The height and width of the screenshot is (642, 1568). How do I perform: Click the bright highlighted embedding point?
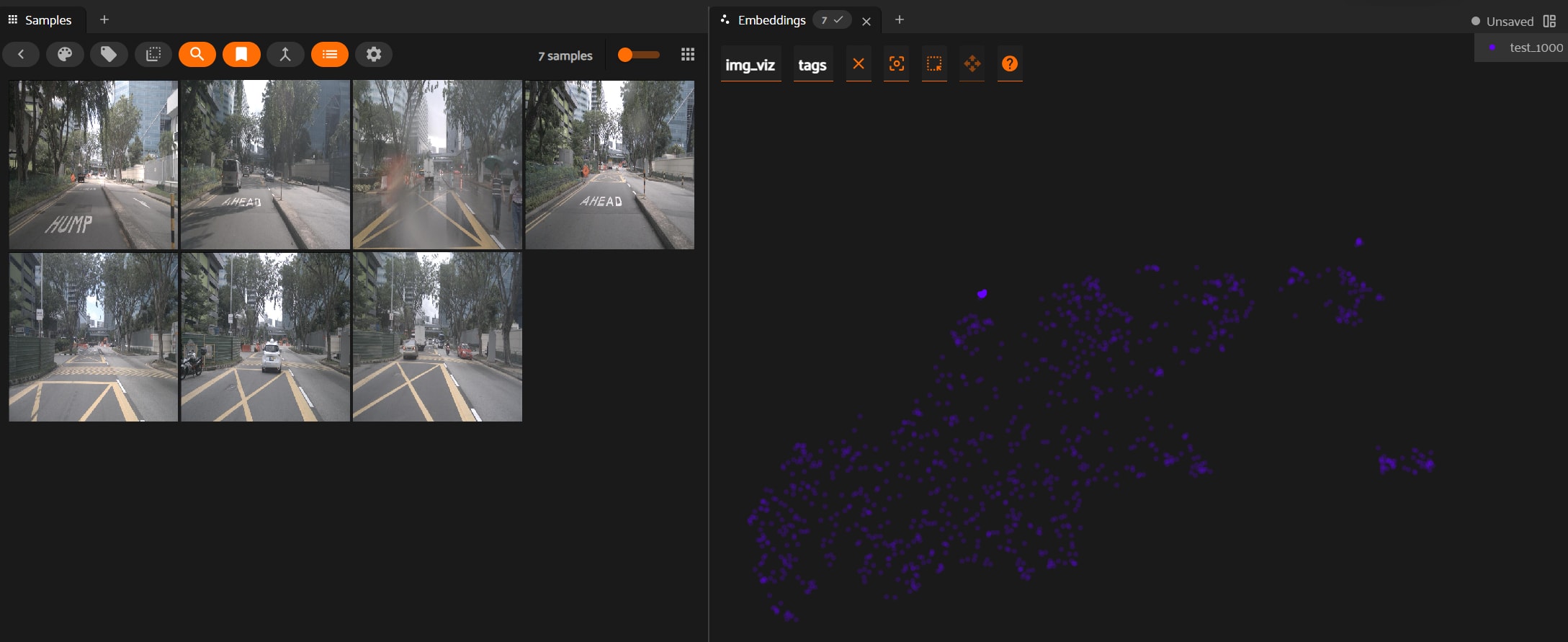pyautogui.click(x=982, y=293)
